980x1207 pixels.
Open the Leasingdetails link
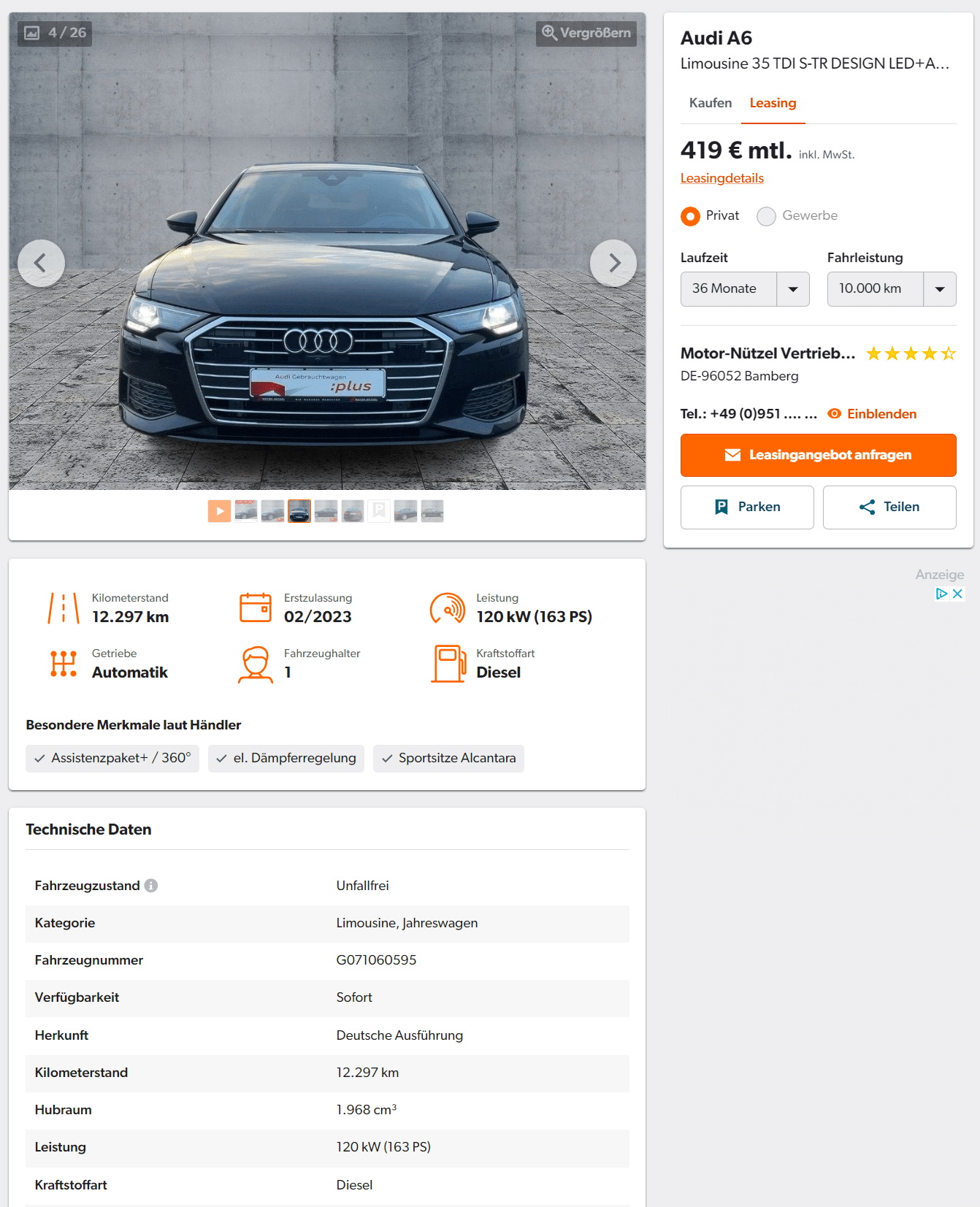722,178
